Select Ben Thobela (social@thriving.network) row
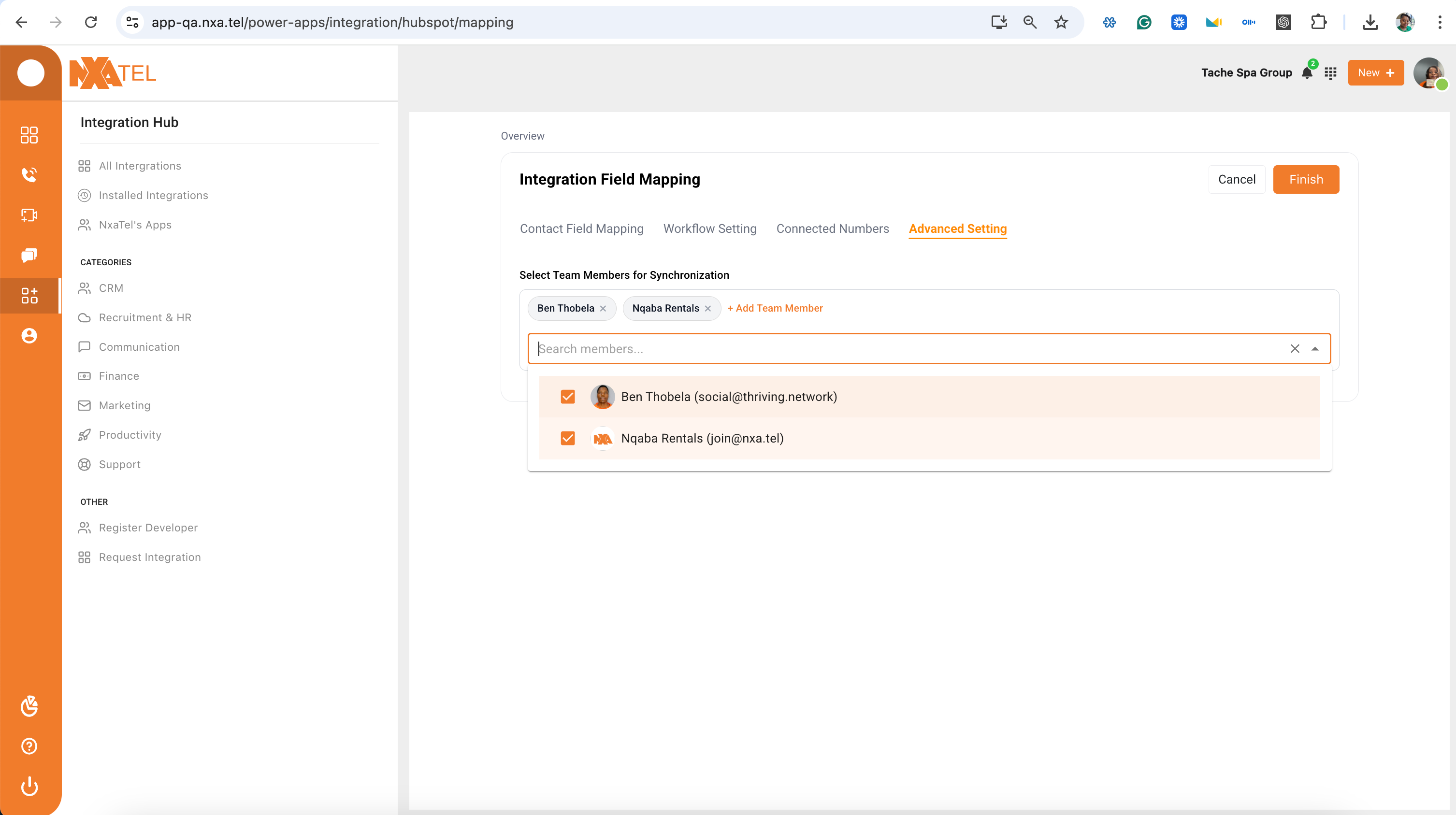The height and width of the screenshot is (815, 1456). (x=929, y=397)
